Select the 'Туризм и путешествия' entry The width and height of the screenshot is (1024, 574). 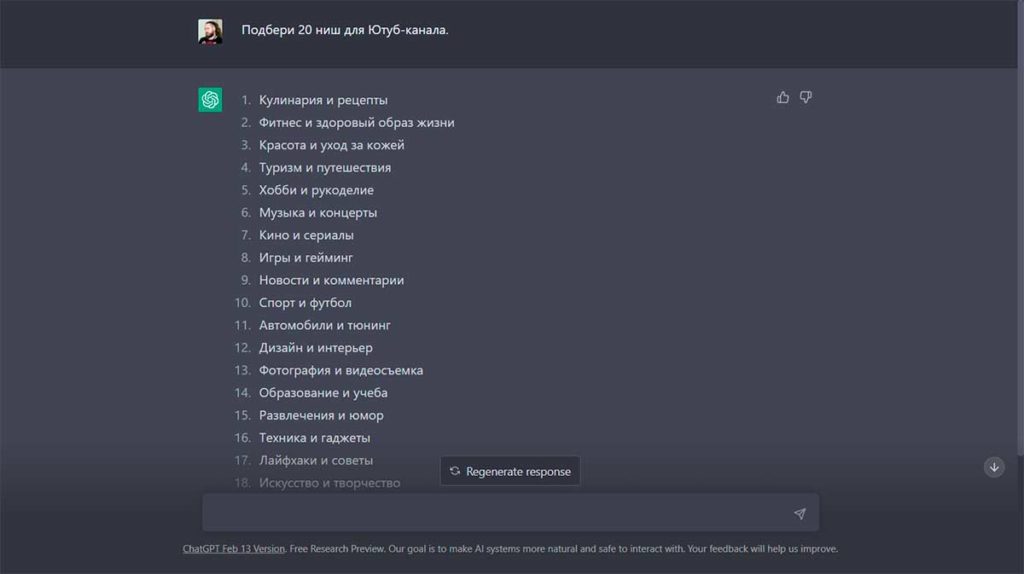click(325, 168)
